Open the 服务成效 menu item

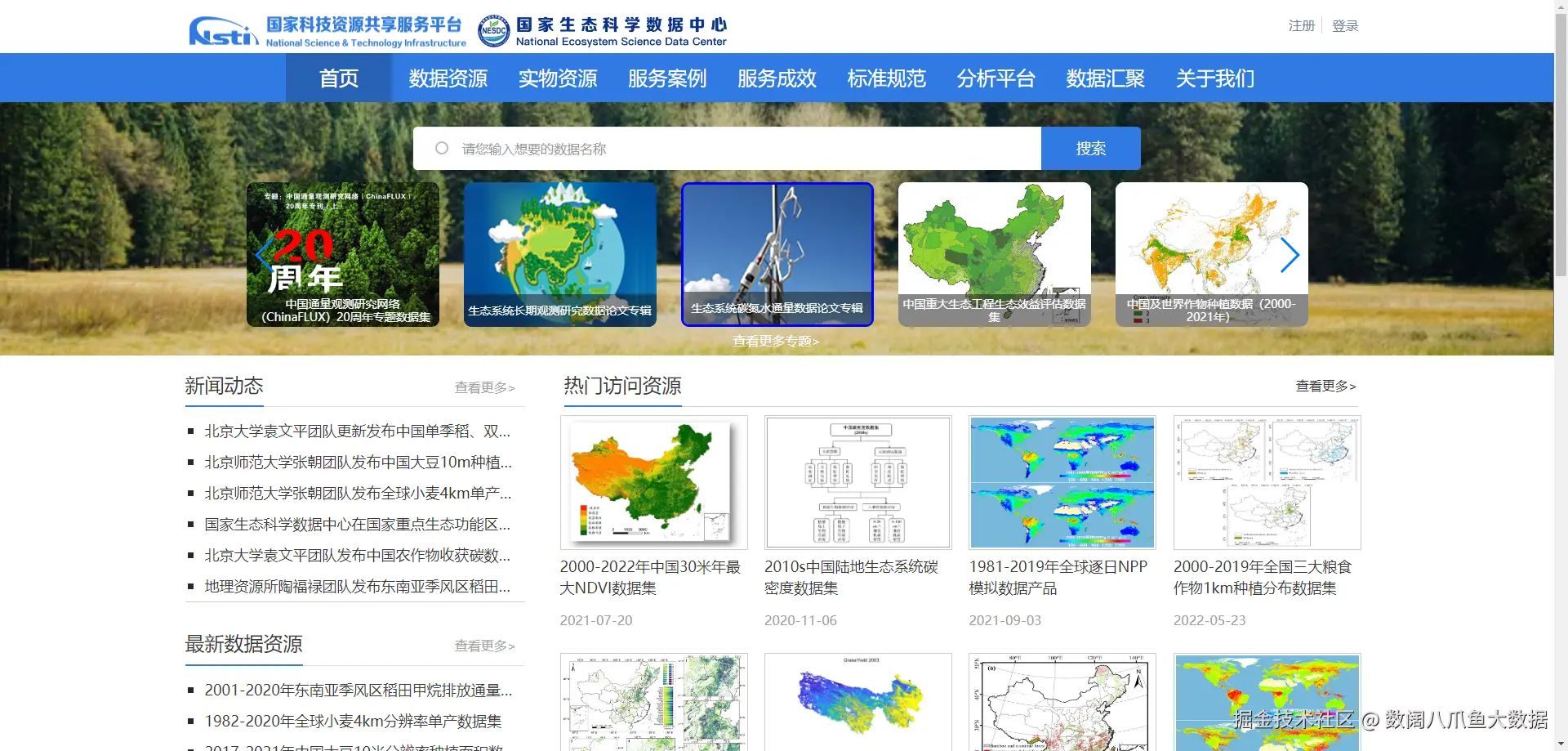(x=777, y=78)
